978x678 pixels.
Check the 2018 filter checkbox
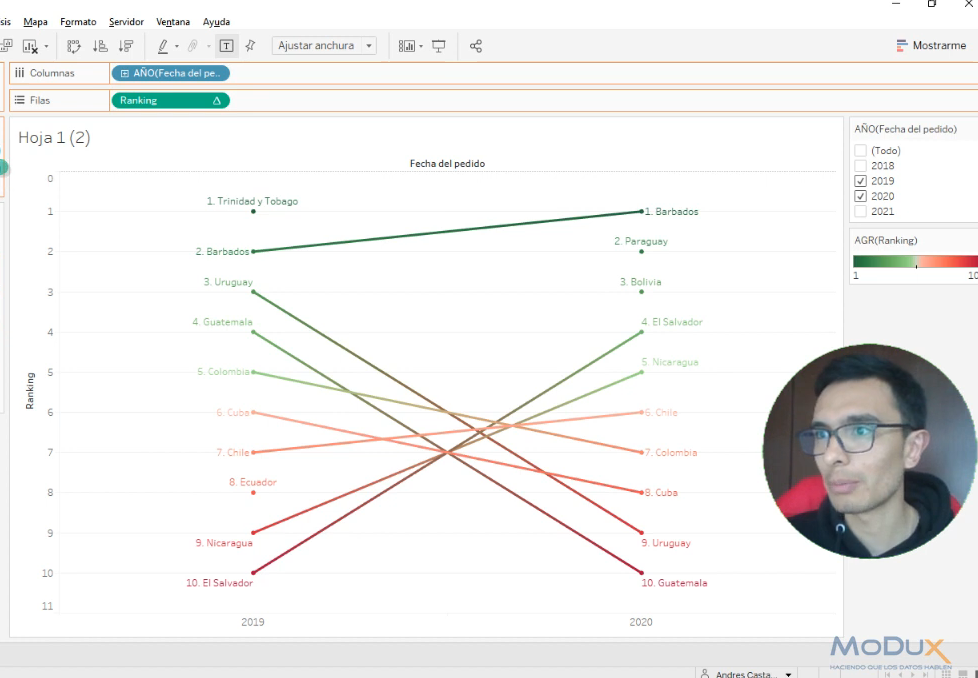point(860,165)
